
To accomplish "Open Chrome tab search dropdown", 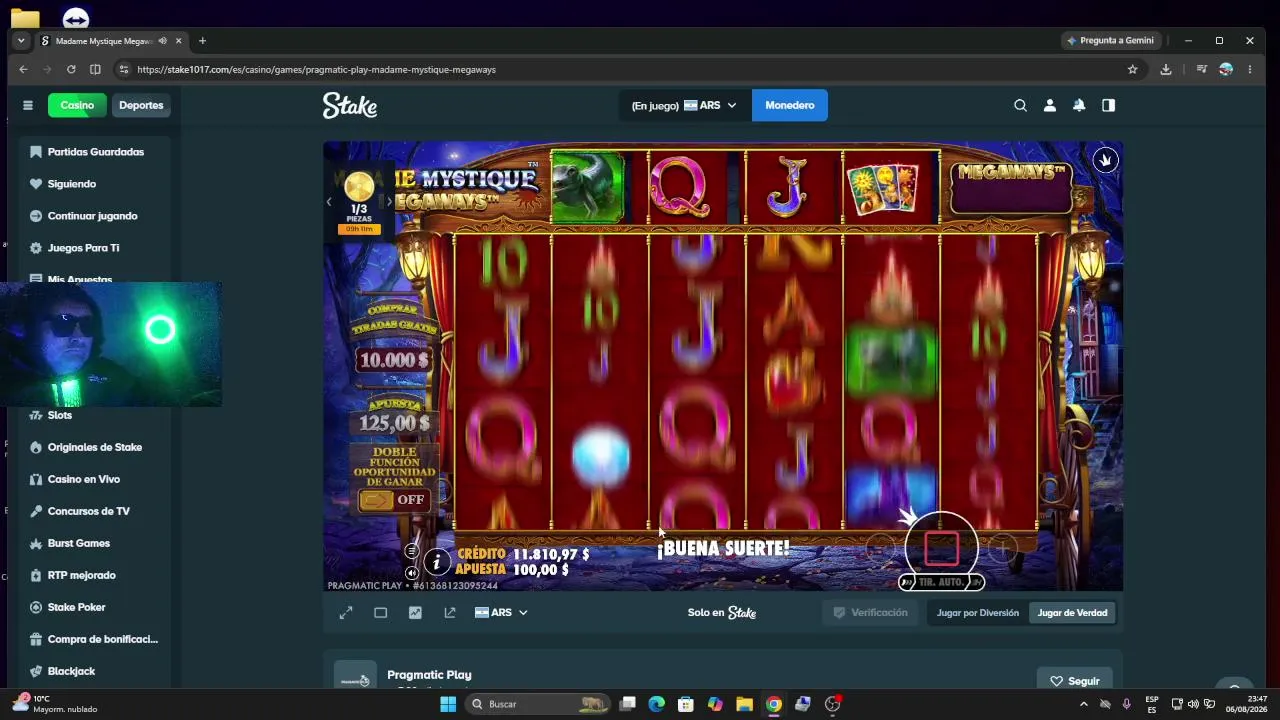I will click(x=21, y=41).
